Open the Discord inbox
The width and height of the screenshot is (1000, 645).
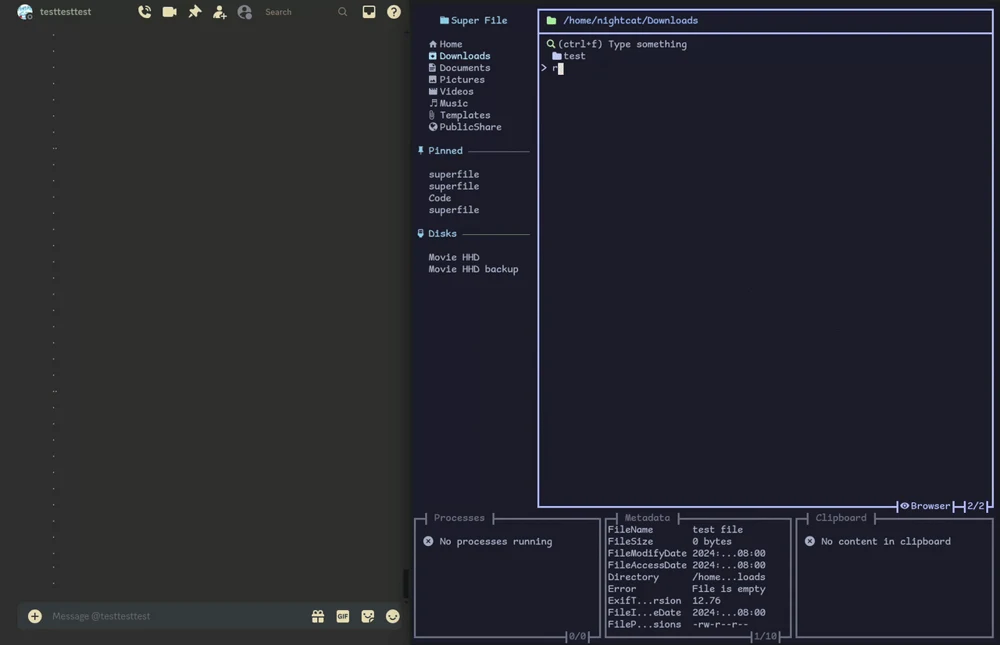369,11
